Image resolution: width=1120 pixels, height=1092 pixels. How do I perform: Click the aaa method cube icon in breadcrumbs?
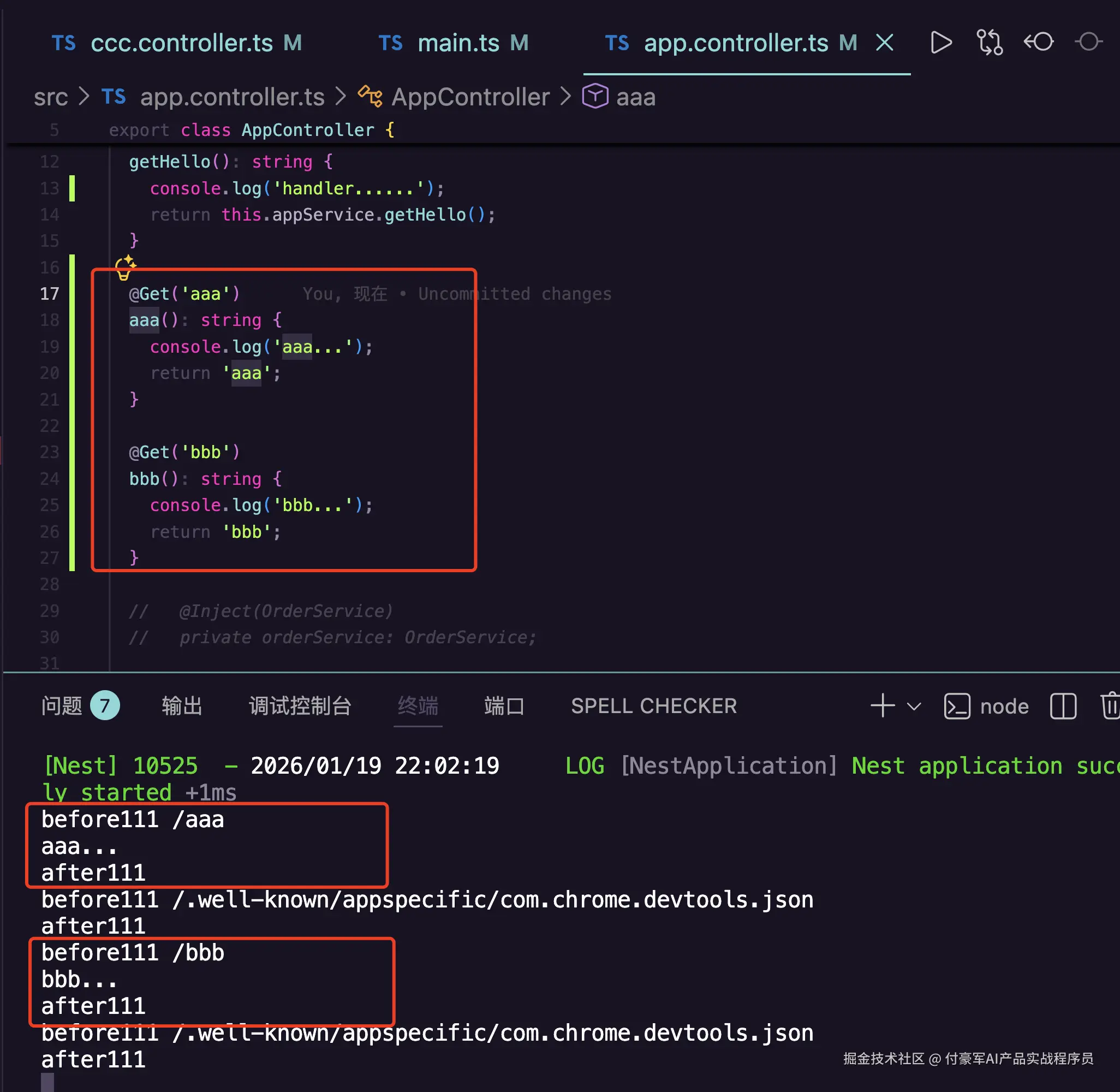pos(595,96)
